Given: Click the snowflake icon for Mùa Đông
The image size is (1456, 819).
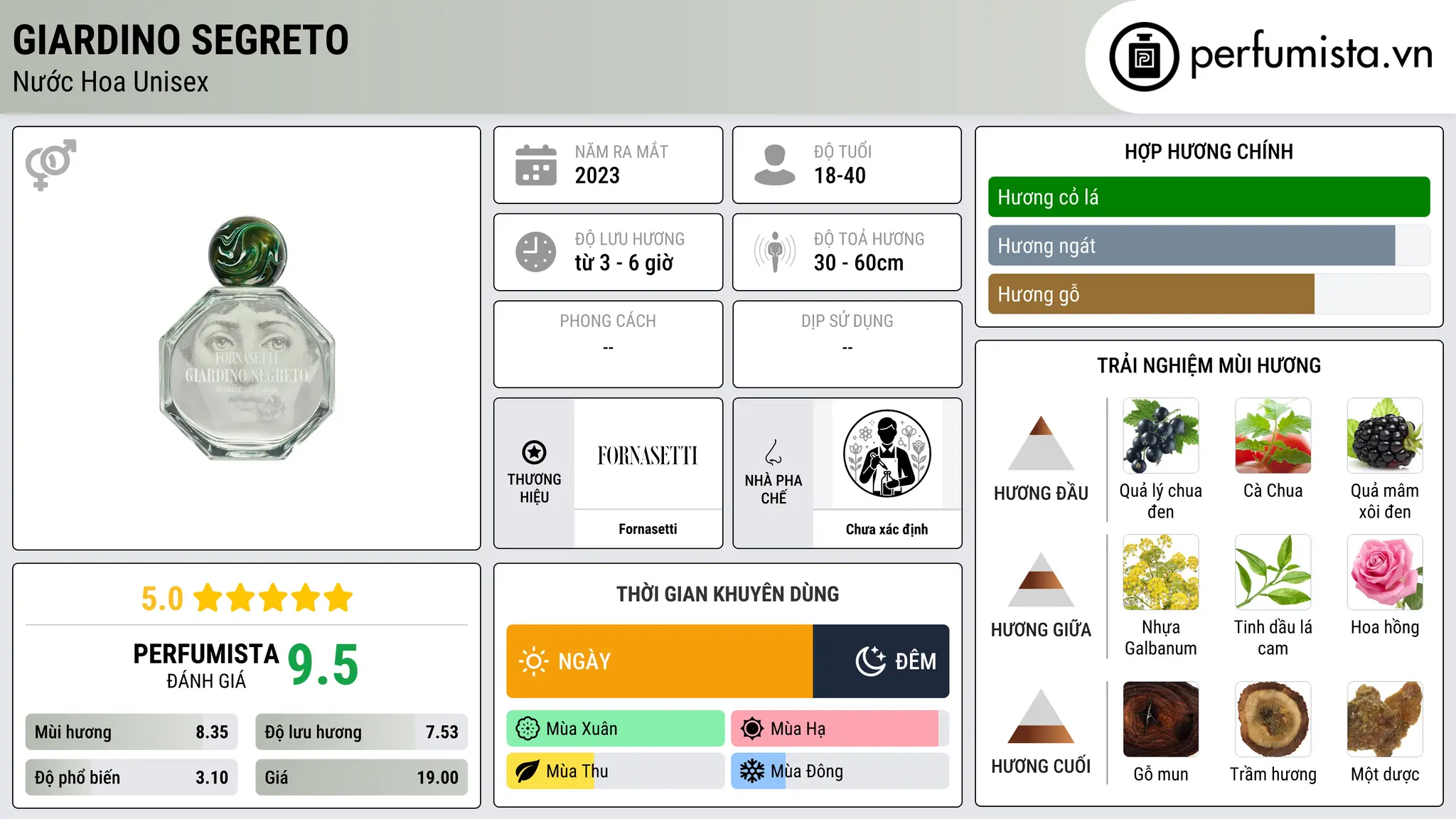Looking at the screenshot, I should coord(752,771).
